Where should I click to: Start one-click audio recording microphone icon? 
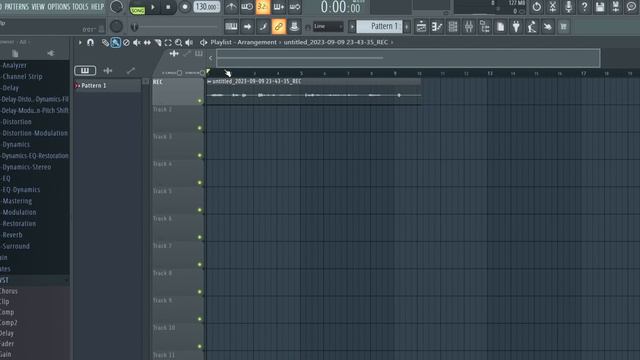click(568, 7)
